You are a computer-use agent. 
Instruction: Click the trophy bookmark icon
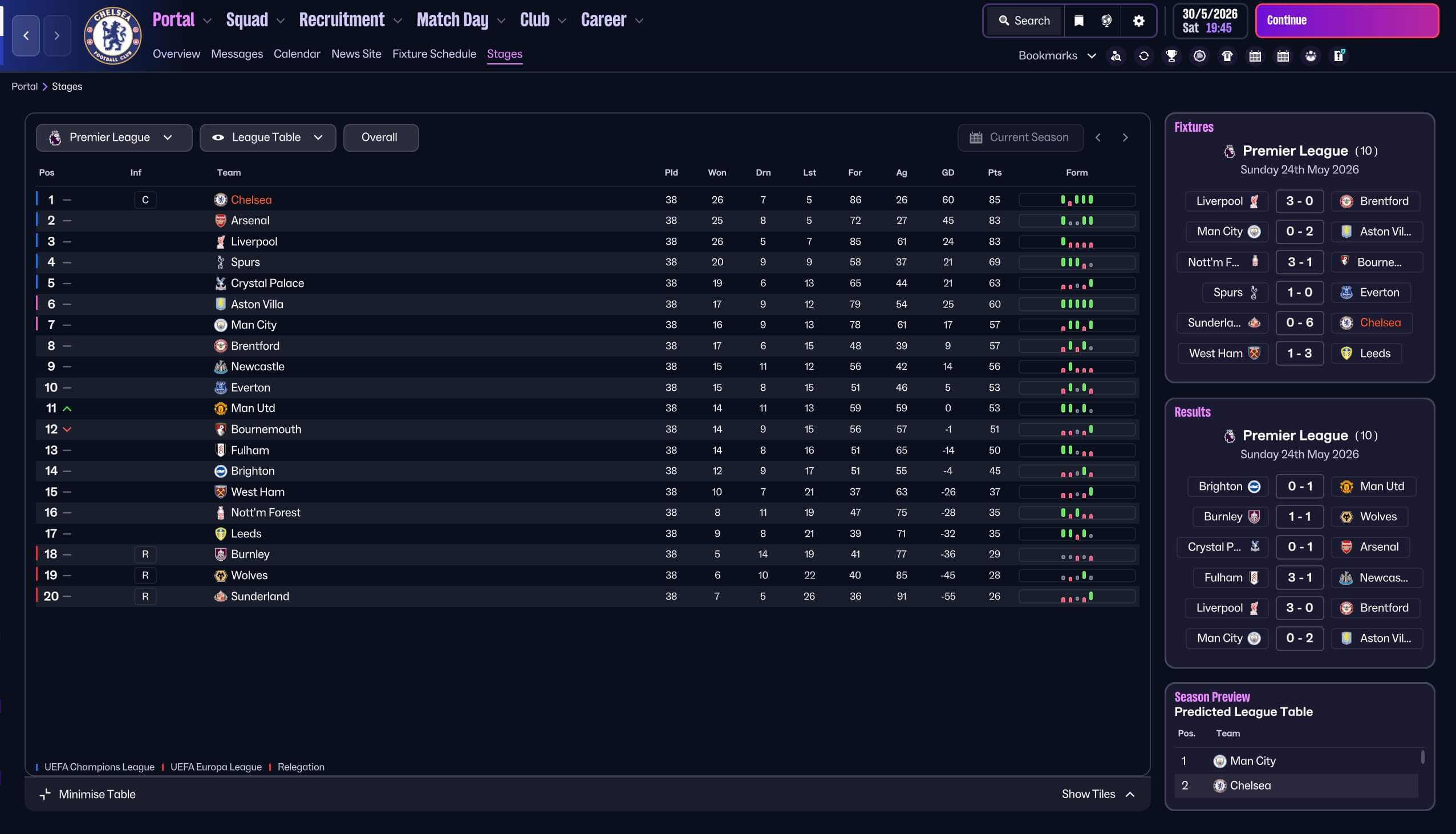click(x=1171, y=55)
